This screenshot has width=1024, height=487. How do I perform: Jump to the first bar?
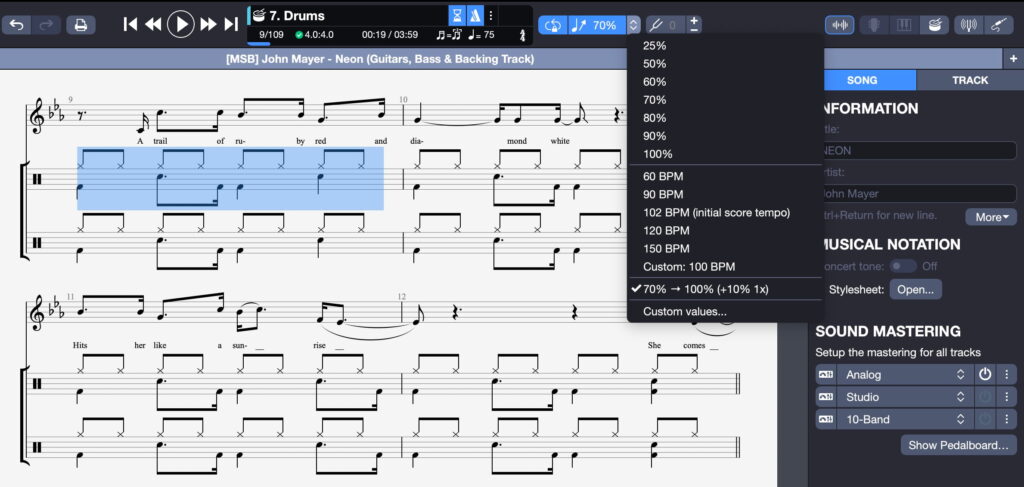(x=131, y=24)
